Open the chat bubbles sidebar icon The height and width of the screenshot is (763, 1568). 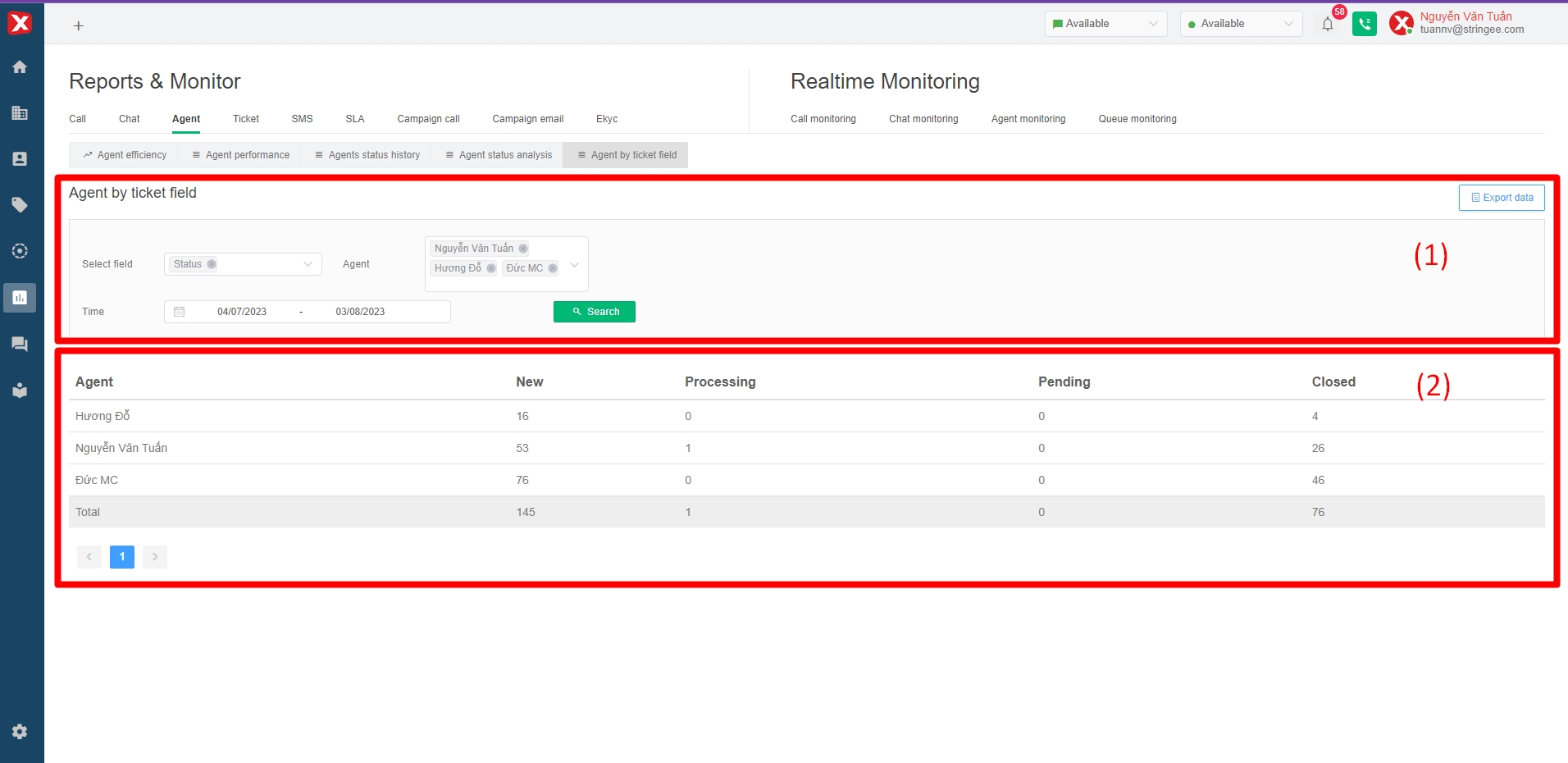[x=20, y=345]
